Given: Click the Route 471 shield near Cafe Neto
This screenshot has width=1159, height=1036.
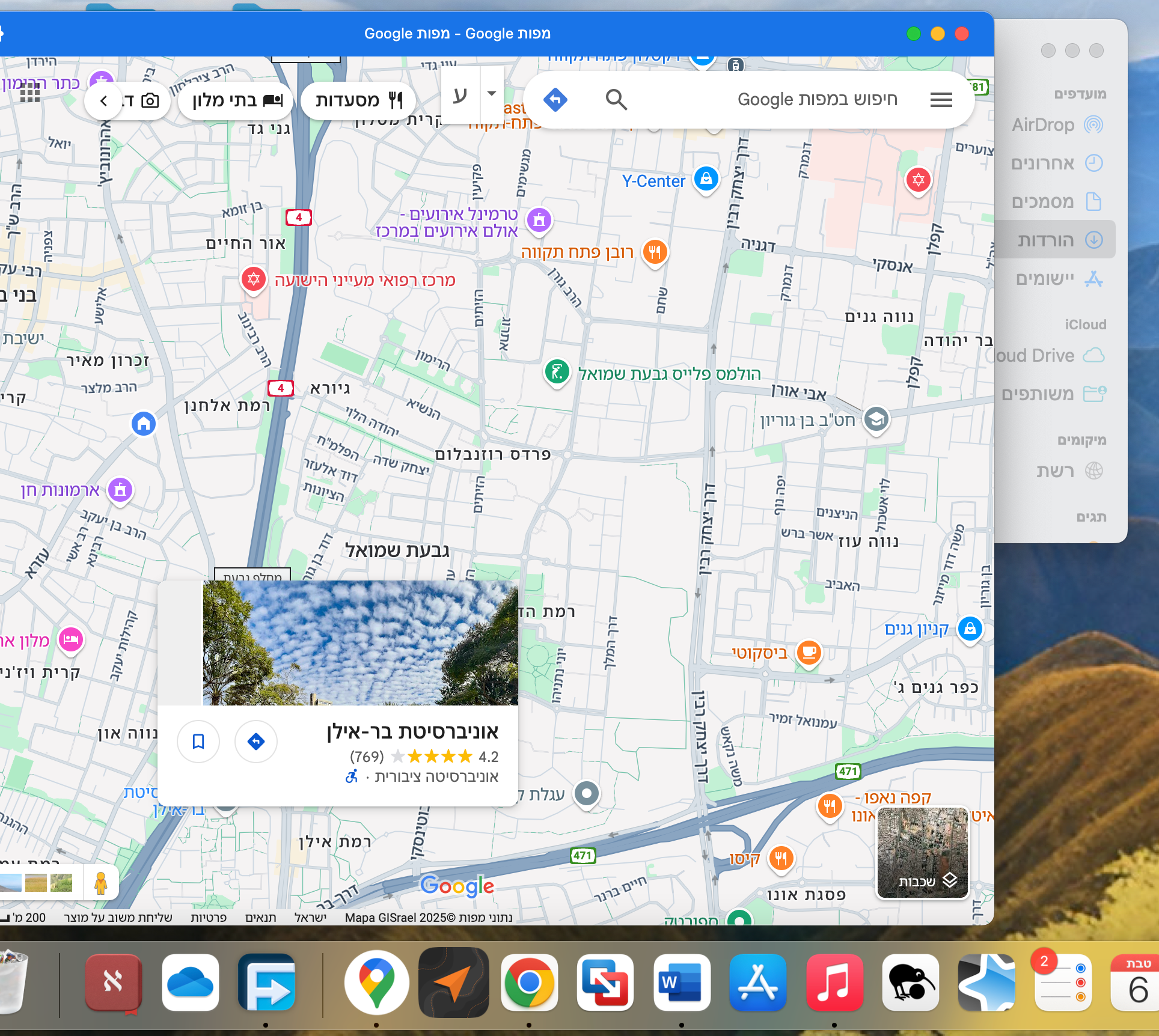Looking at the screenshot, I should [x=848, y=772].
